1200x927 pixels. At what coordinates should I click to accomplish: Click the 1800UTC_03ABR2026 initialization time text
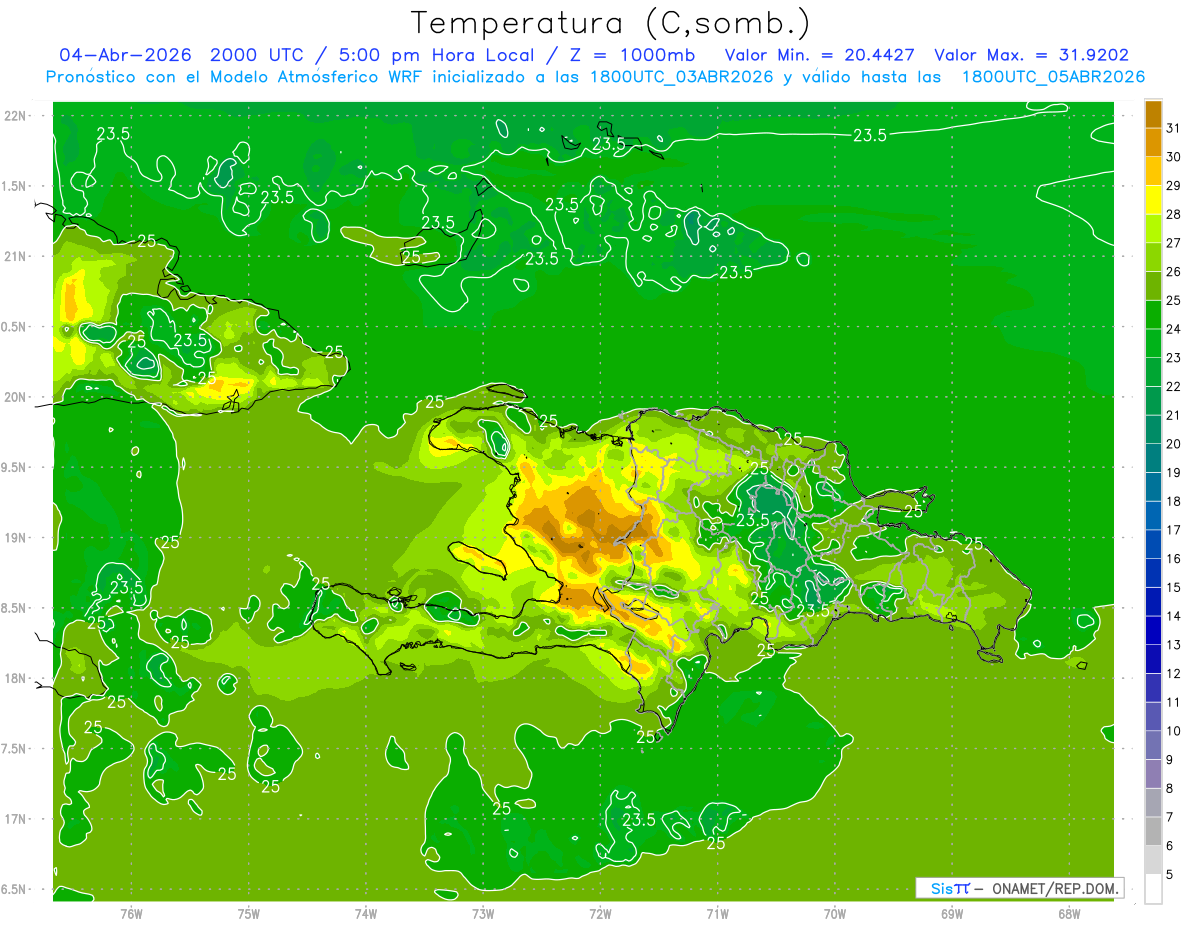(680, 77)
